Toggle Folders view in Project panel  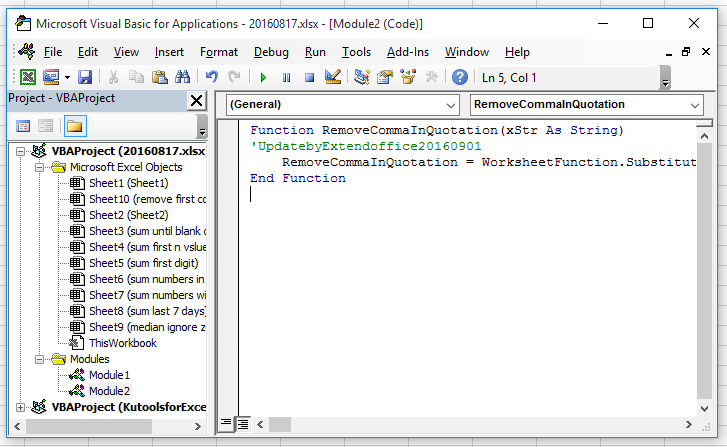click(74, 126)
